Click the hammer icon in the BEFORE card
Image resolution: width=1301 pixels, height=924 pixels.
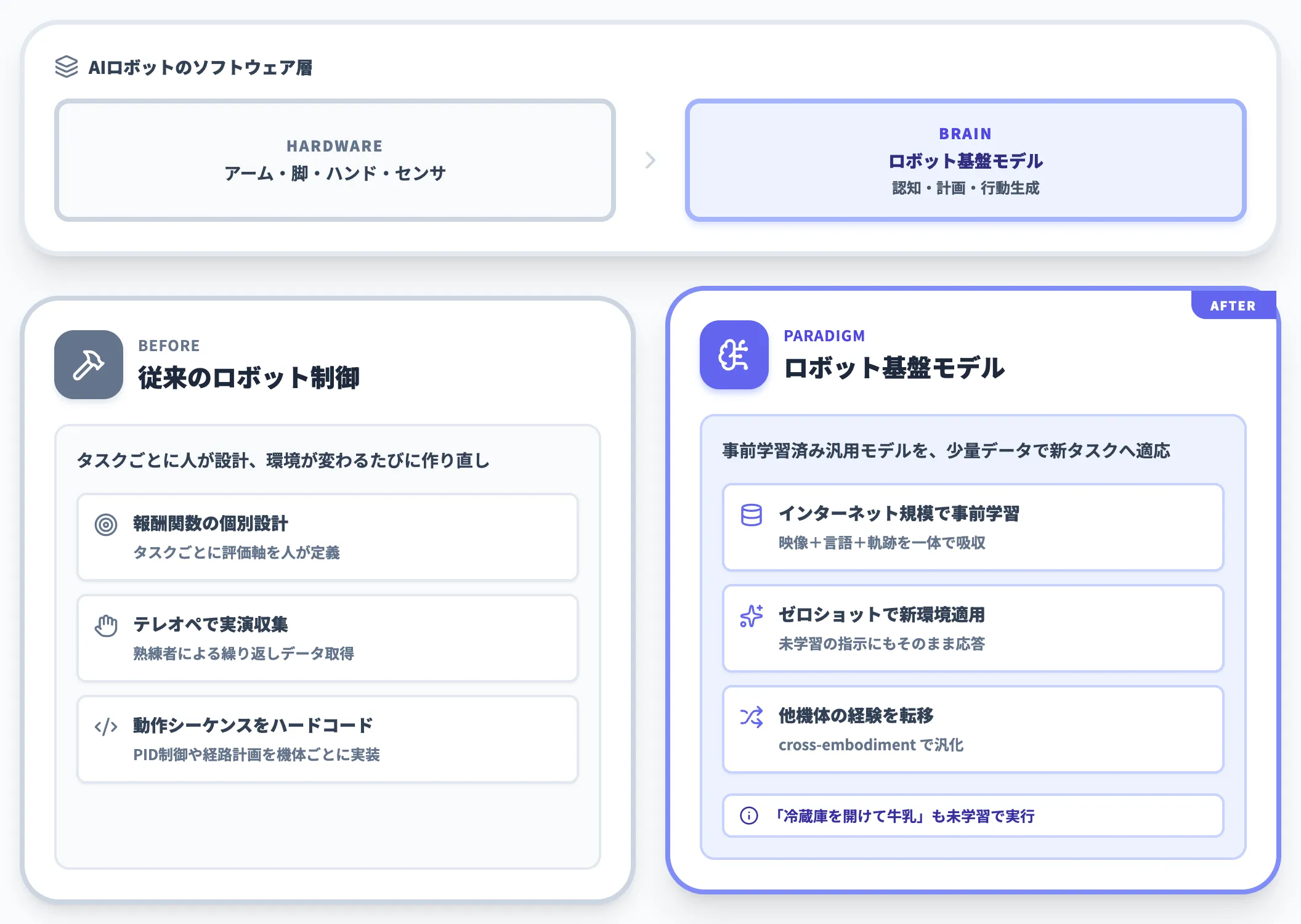point(89,365)
